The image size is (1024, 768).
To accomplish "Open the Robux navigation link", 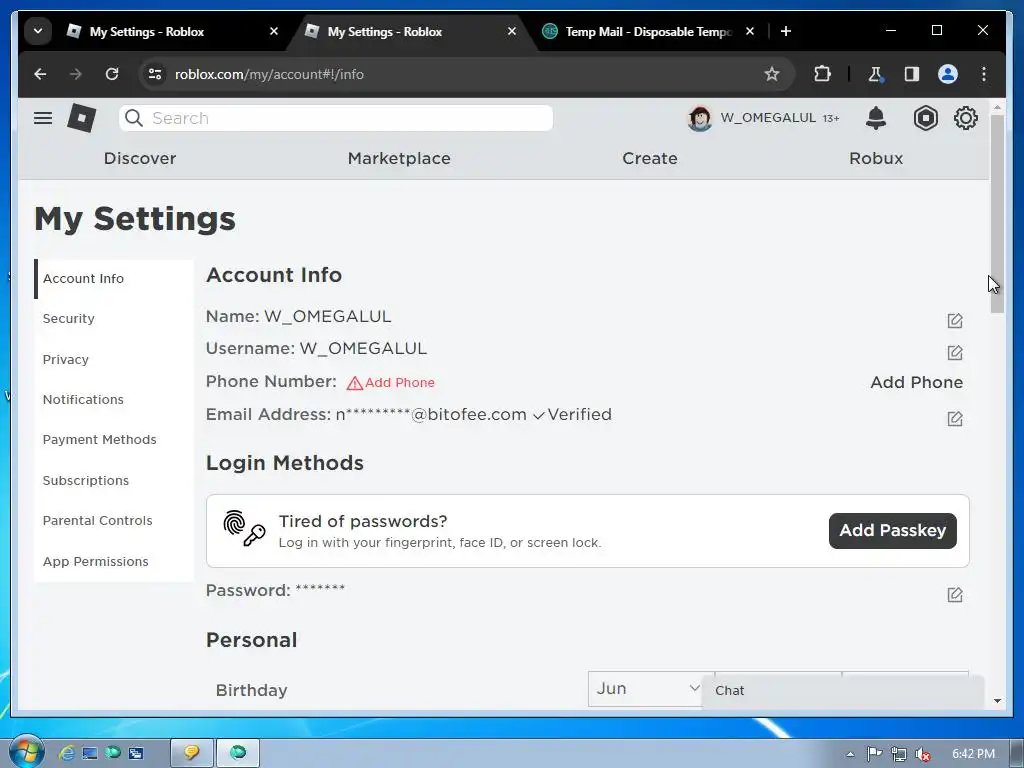I will [x=876, y=158].
